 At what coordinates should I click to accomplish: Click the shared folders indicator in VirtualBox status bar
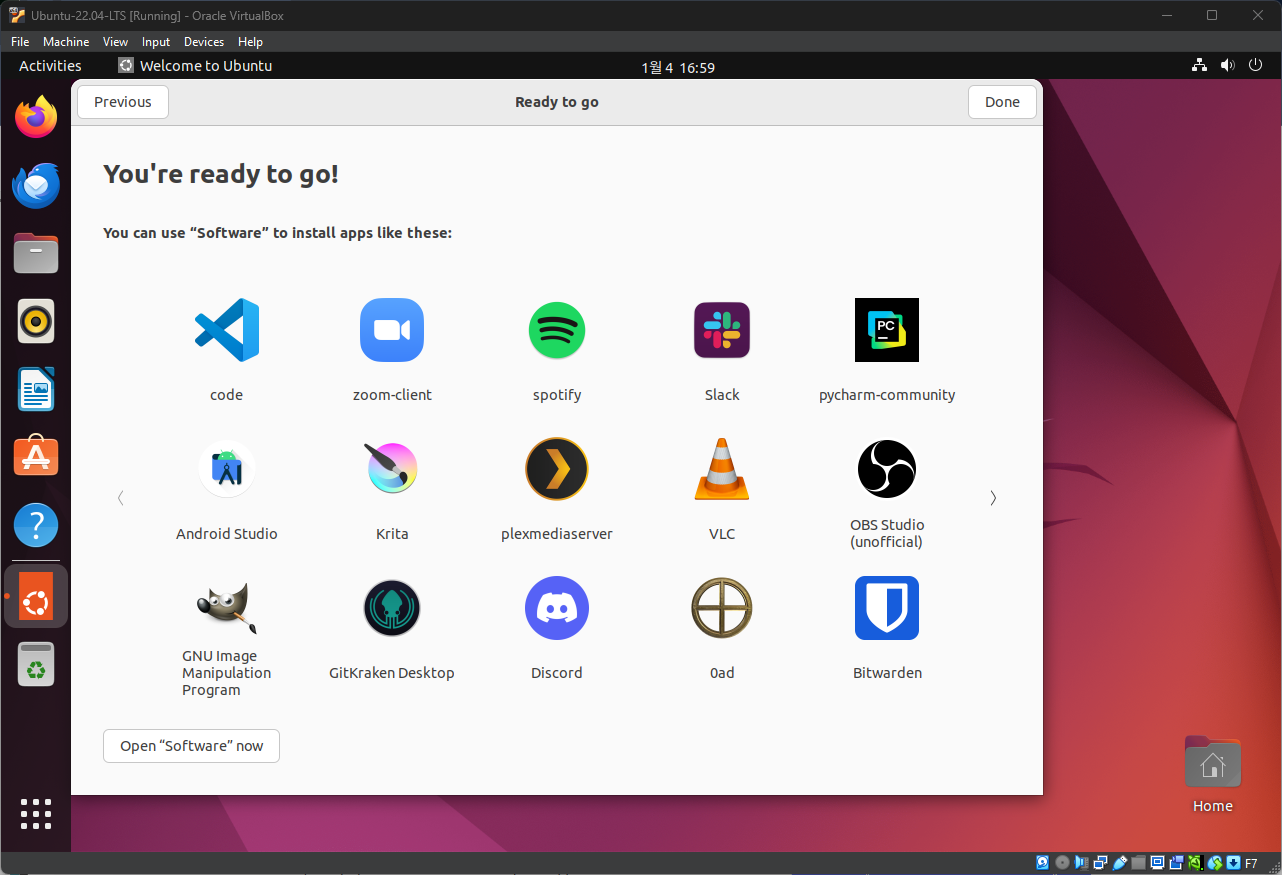click(1139, 863)
